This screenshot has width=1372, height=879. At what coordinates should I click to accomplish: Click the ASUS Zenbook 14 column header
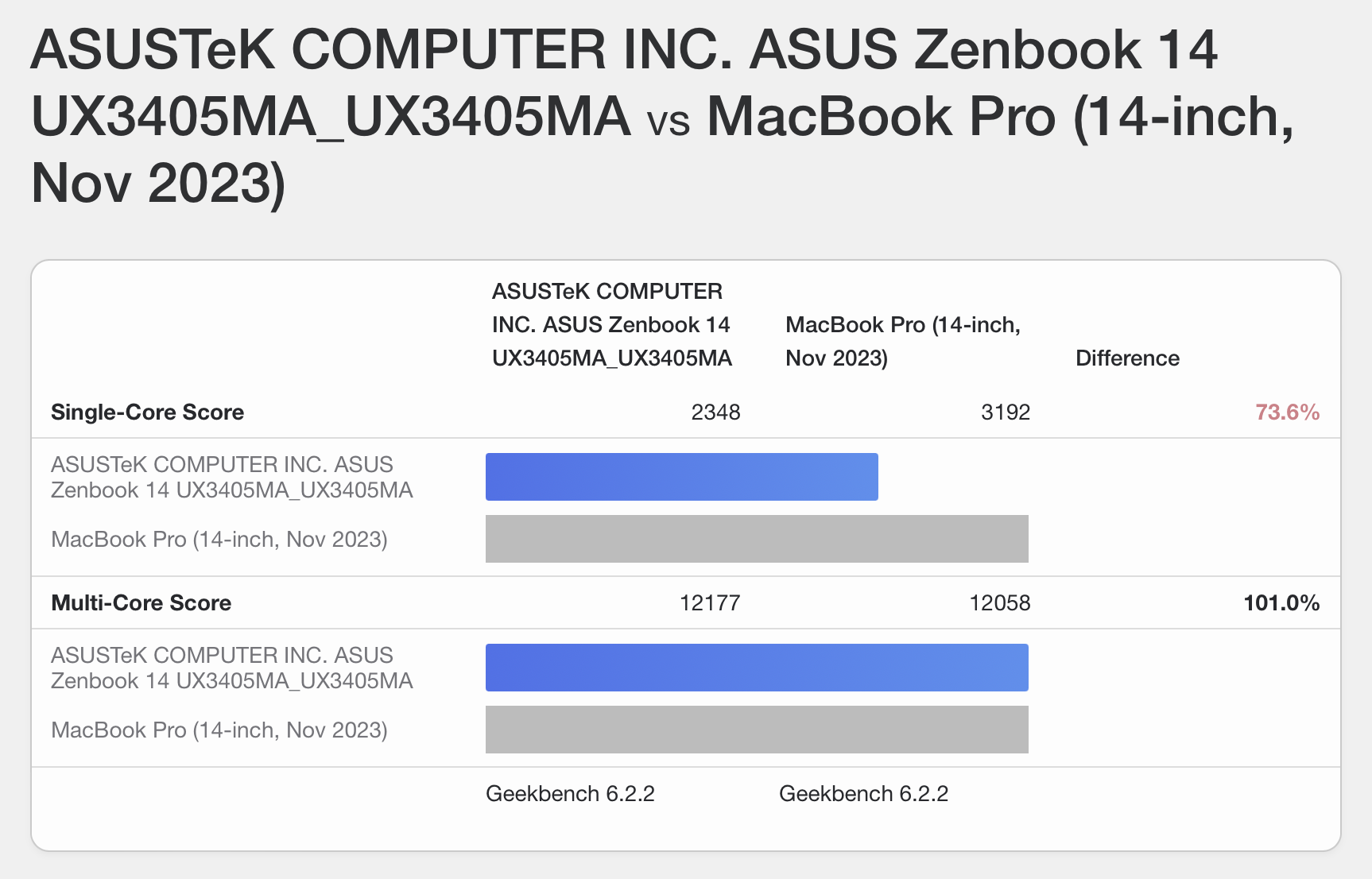[611, 324]
